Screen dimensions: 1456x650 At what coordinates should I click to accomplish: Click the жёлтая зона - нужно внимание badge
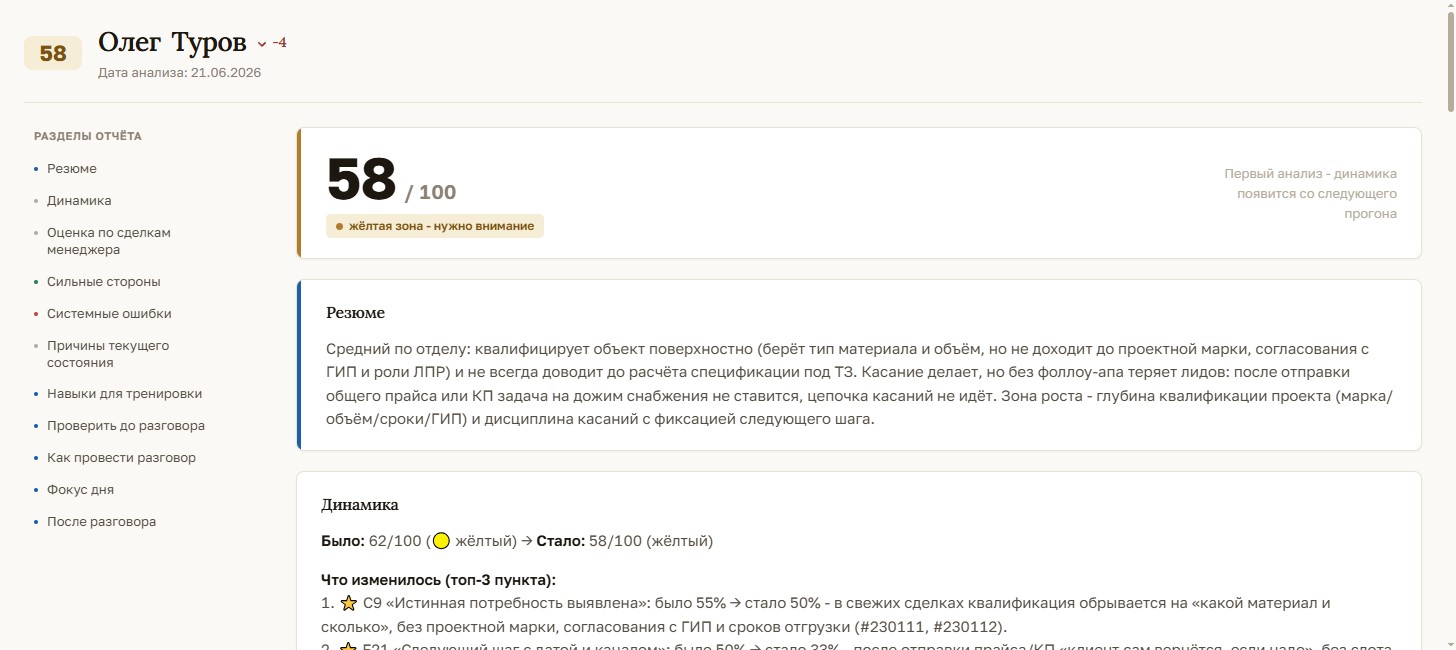pyautogui.click(x=435, y=226)
